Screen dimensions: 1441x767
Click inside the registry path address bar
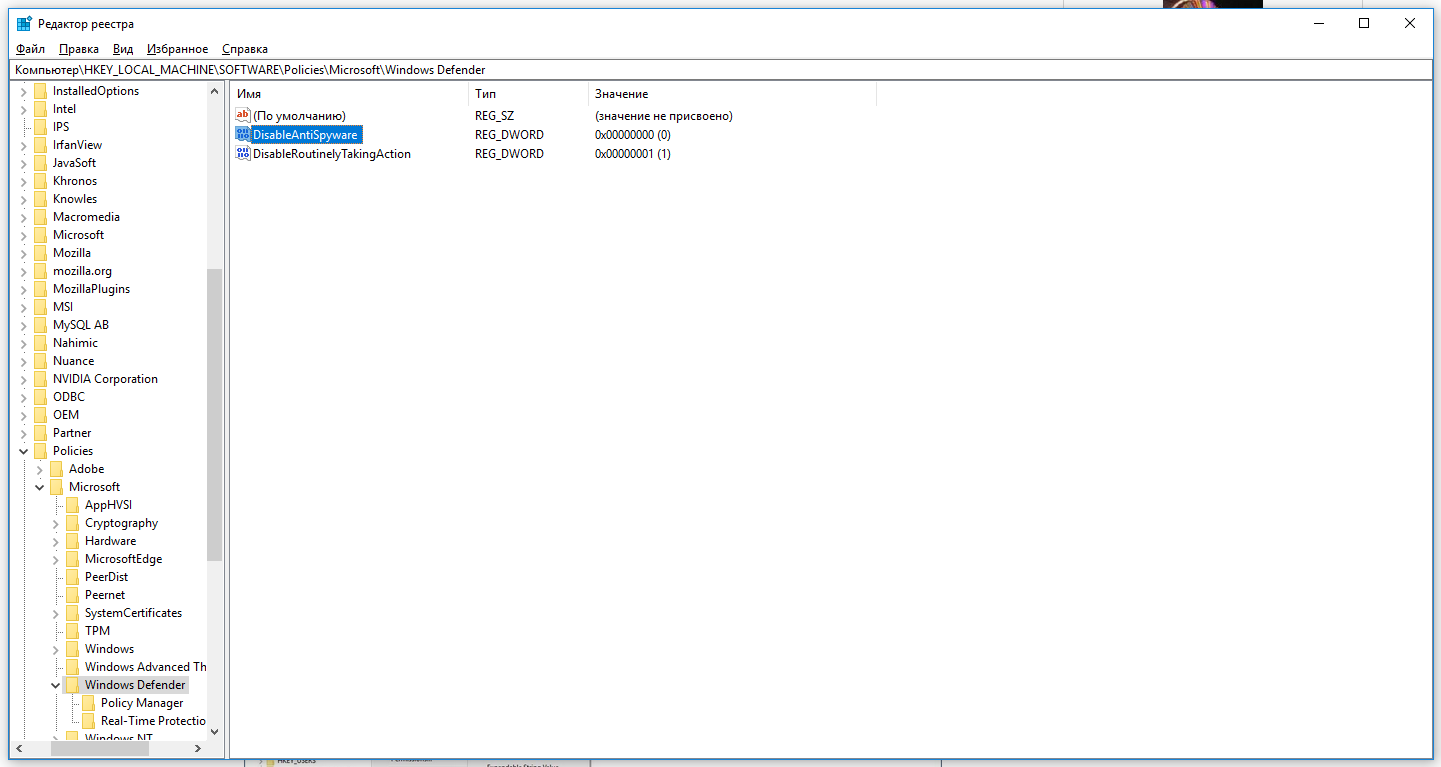click(x=400, y=69)
